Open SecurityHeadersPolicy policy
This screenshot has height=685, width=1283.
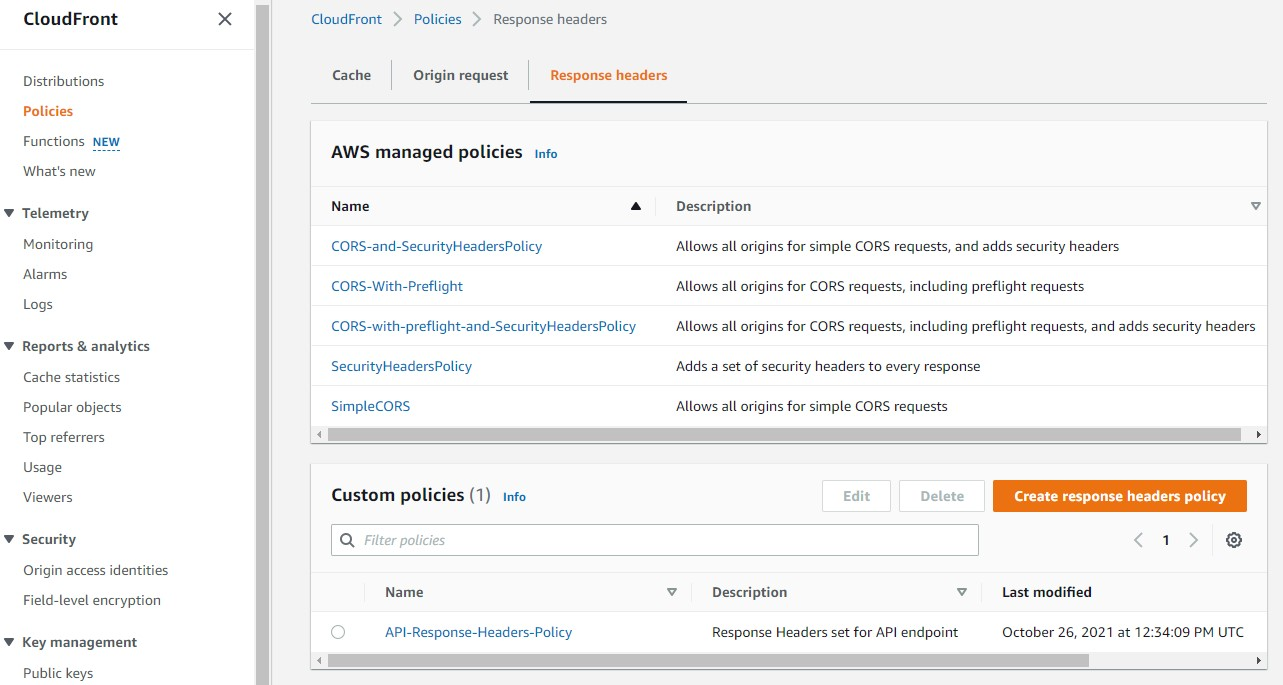click(402, 366)
